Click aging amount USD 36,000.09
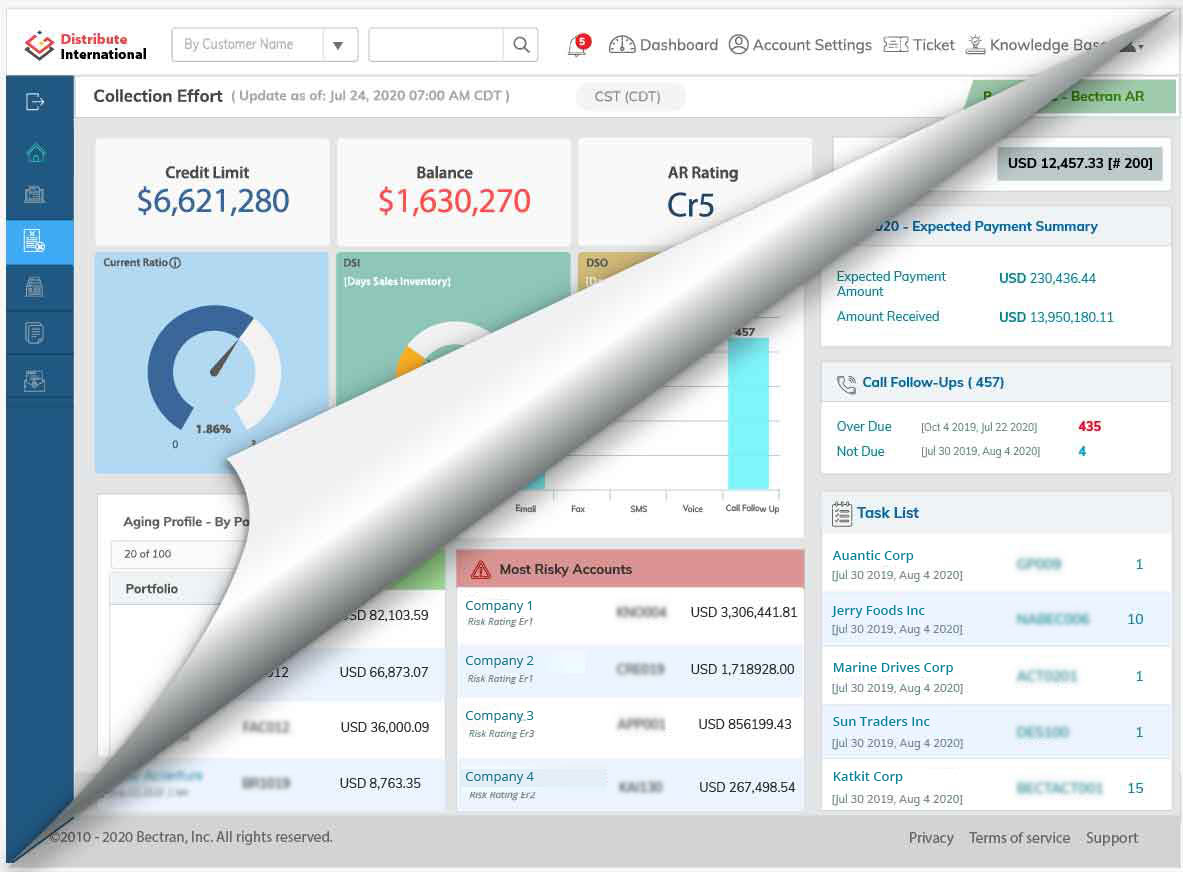This screenshot has width=1183, height=872. click(x=385, y=728)
